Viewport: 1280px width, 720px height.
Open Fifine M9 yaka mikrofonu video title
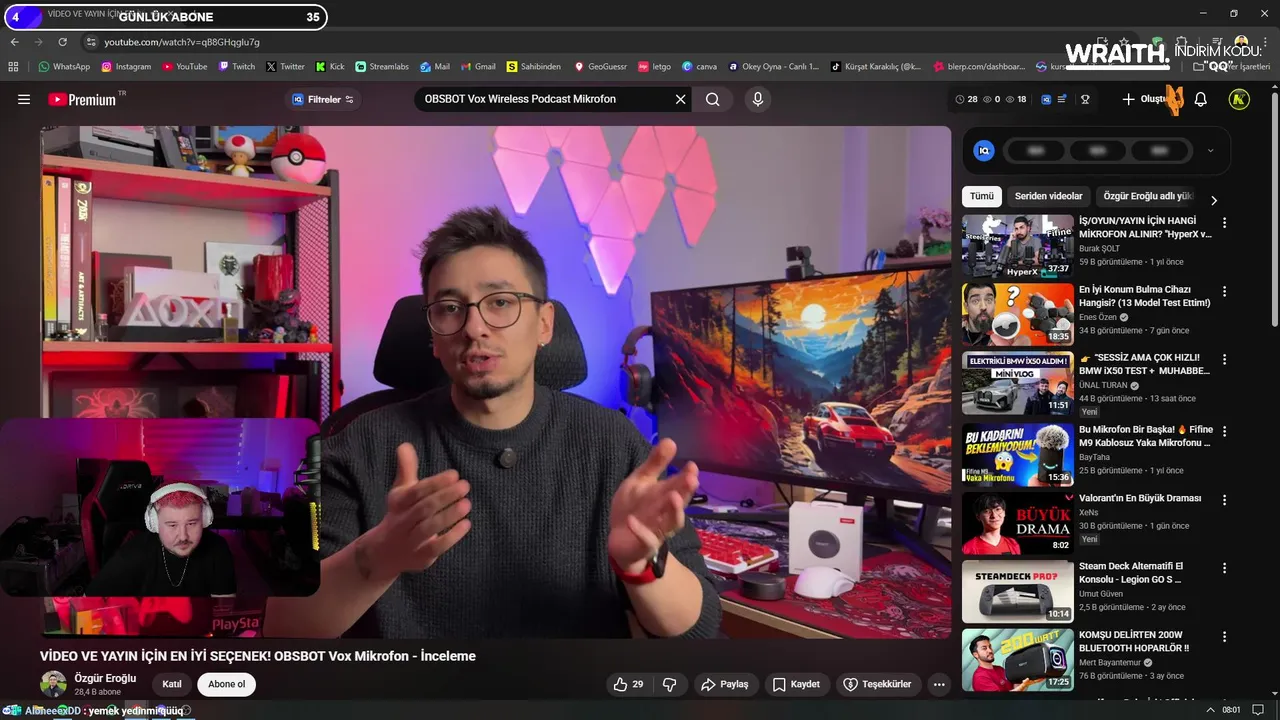[1145, 436]
